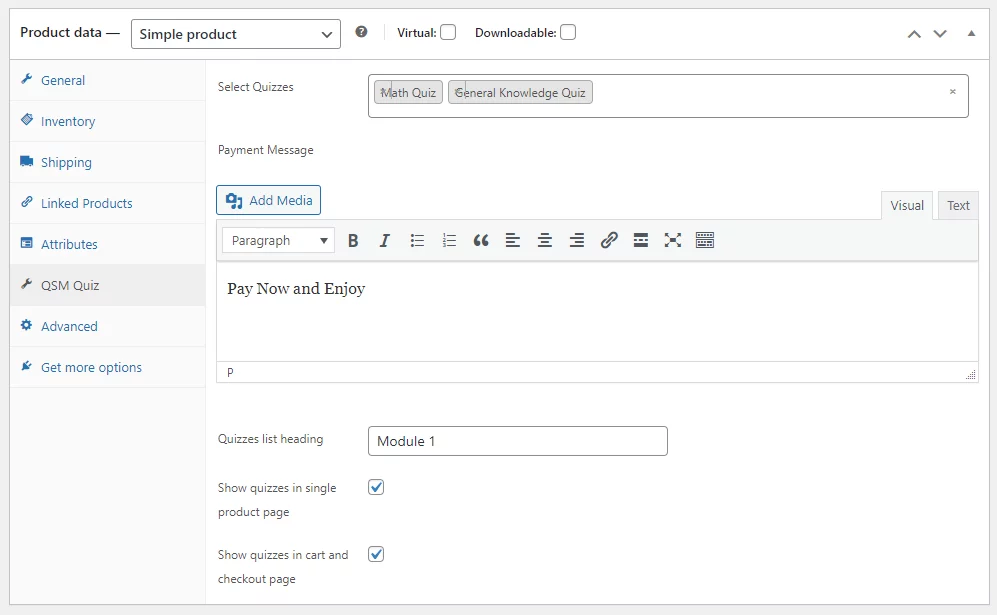Open the Linked Products tab
The image size is (997, 615).
(107, 203)
